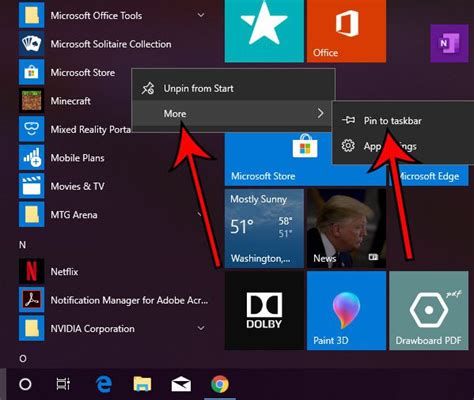Launch Netflix from its red N icon
Viewport: 474px width, 400px height.
tap(31, 271)
